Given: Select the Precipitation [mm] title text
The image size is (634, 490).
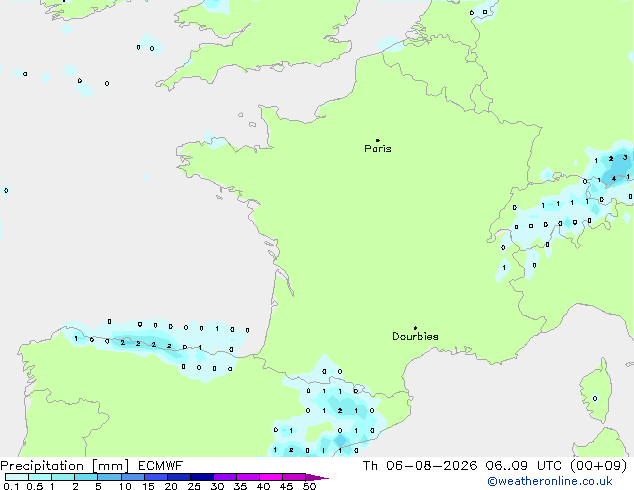Looking at the screenshot, I should click(65, 466).
